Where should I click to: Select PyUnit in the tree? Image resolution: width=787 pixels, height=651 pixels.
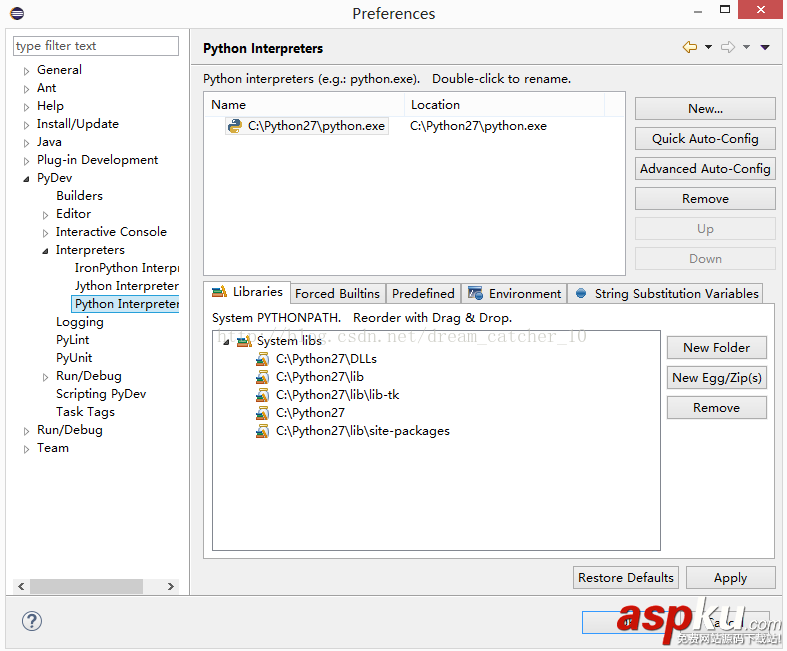point(74,358)
